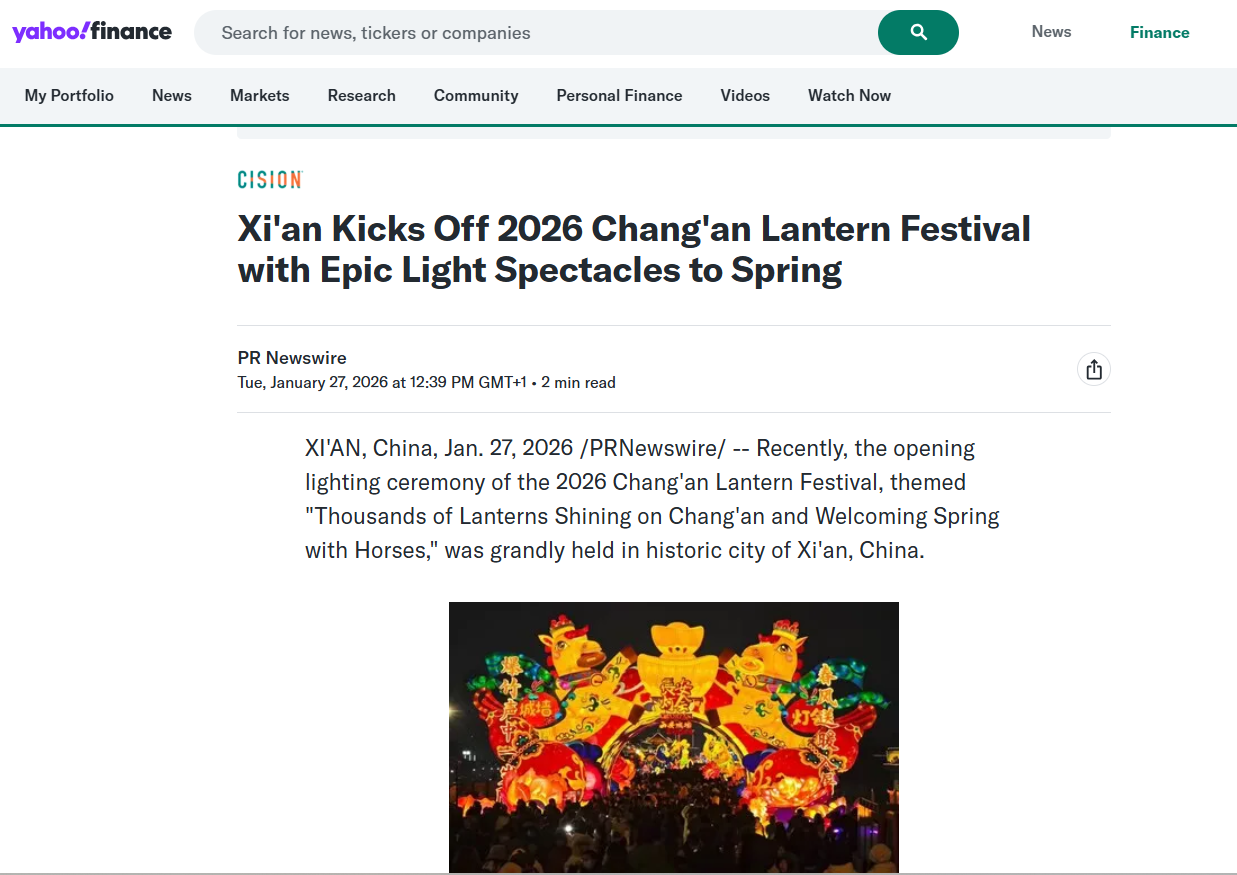Click the Cision logo
This screenshot has height=875, width=1237.
pos(270,180)
